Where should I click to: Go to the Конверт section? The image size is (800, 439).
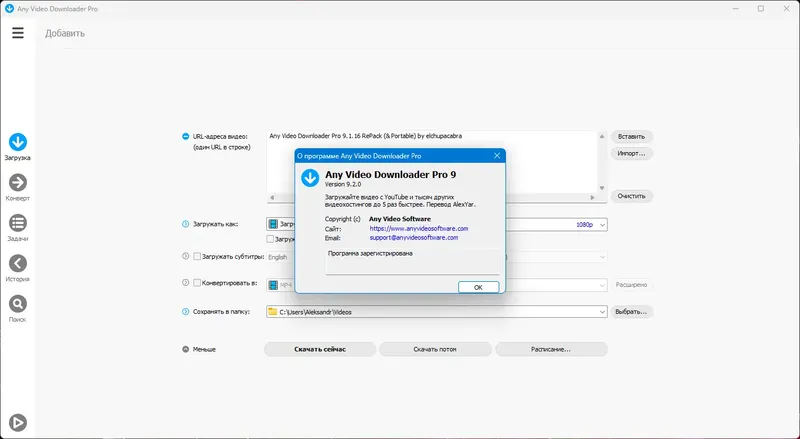pyautogui.click(x=18, y=187)
